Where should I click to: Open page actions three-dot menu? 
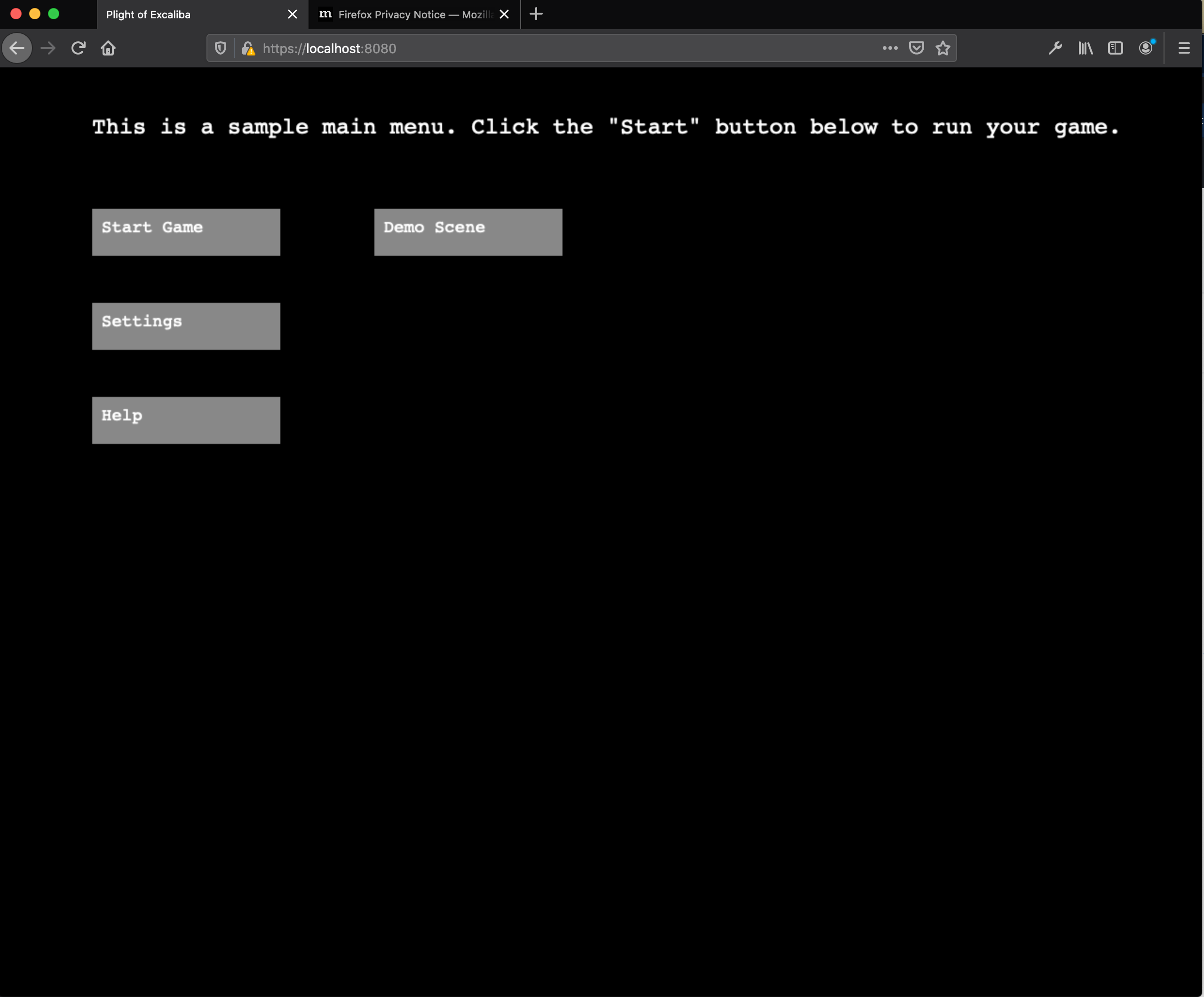click(890, 48)
